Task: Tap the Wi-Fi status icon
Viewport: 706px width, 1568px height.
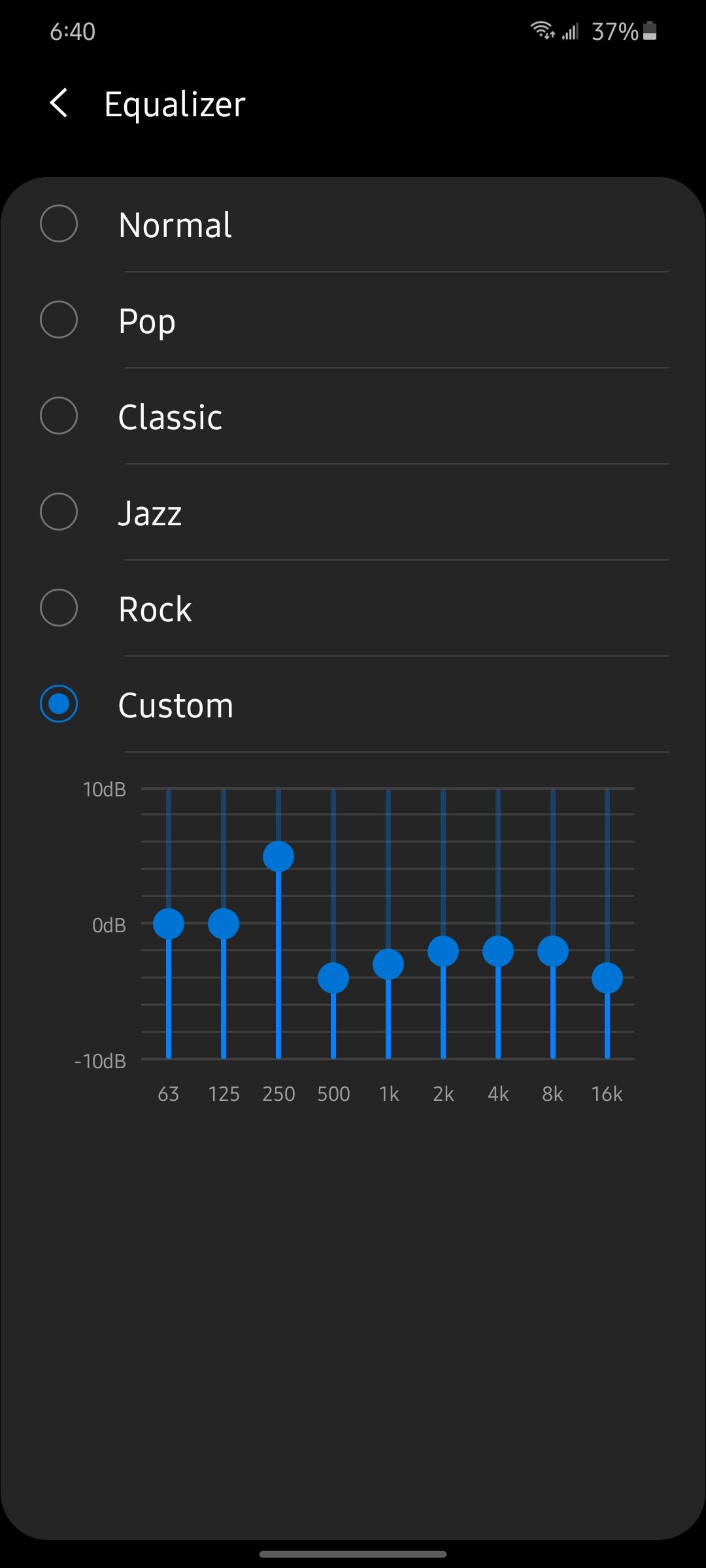Action: (x=542, y=30)
